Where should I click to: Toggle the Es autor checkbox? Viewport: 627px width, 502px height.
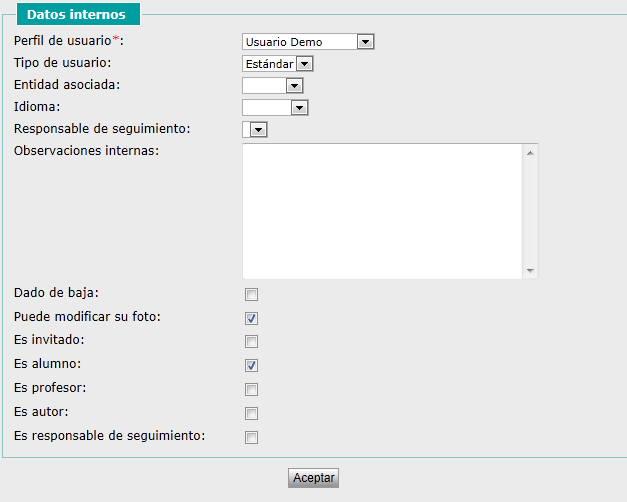[x=251, y=413]
